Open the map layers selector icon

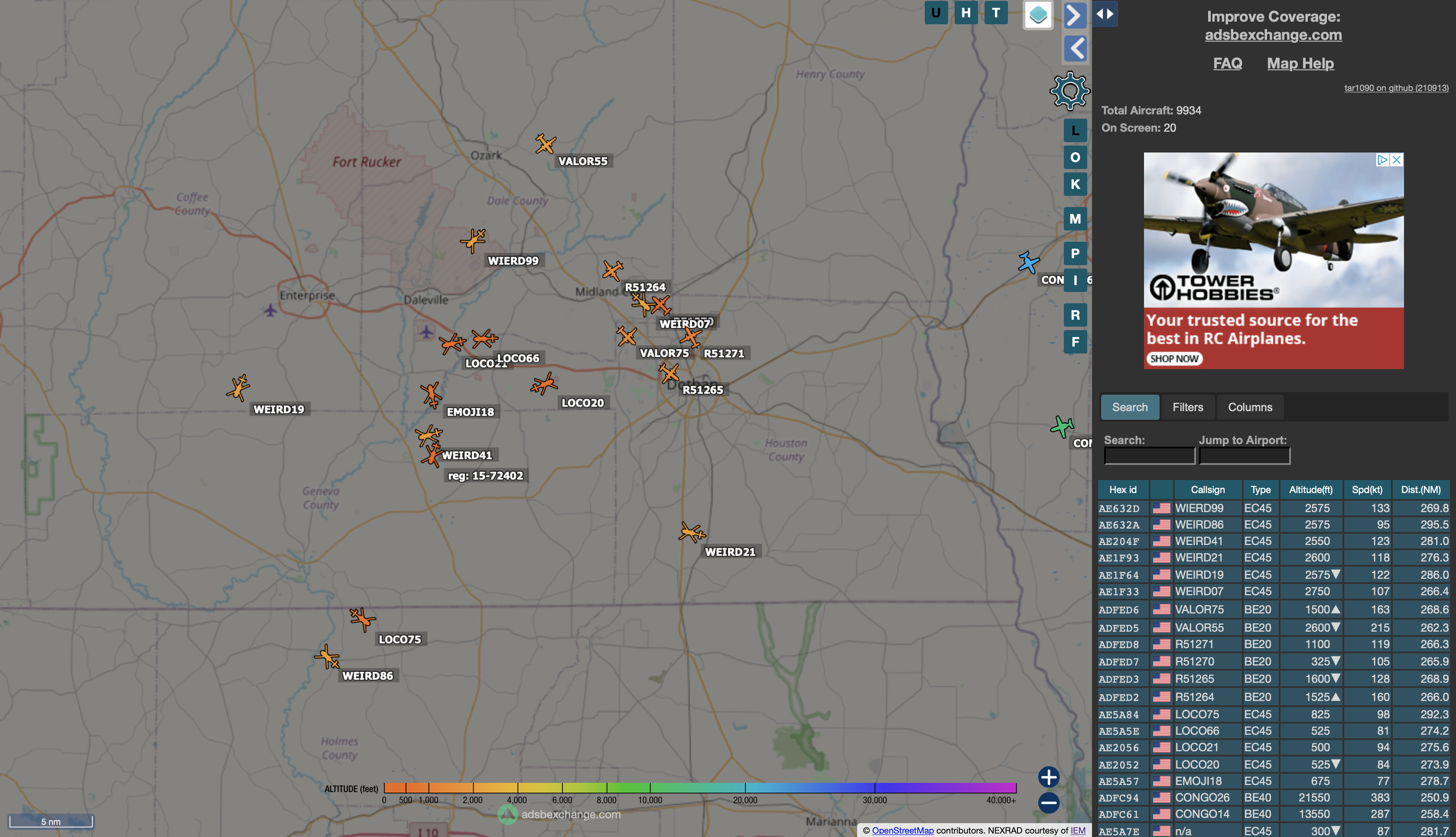[1037, 15]
